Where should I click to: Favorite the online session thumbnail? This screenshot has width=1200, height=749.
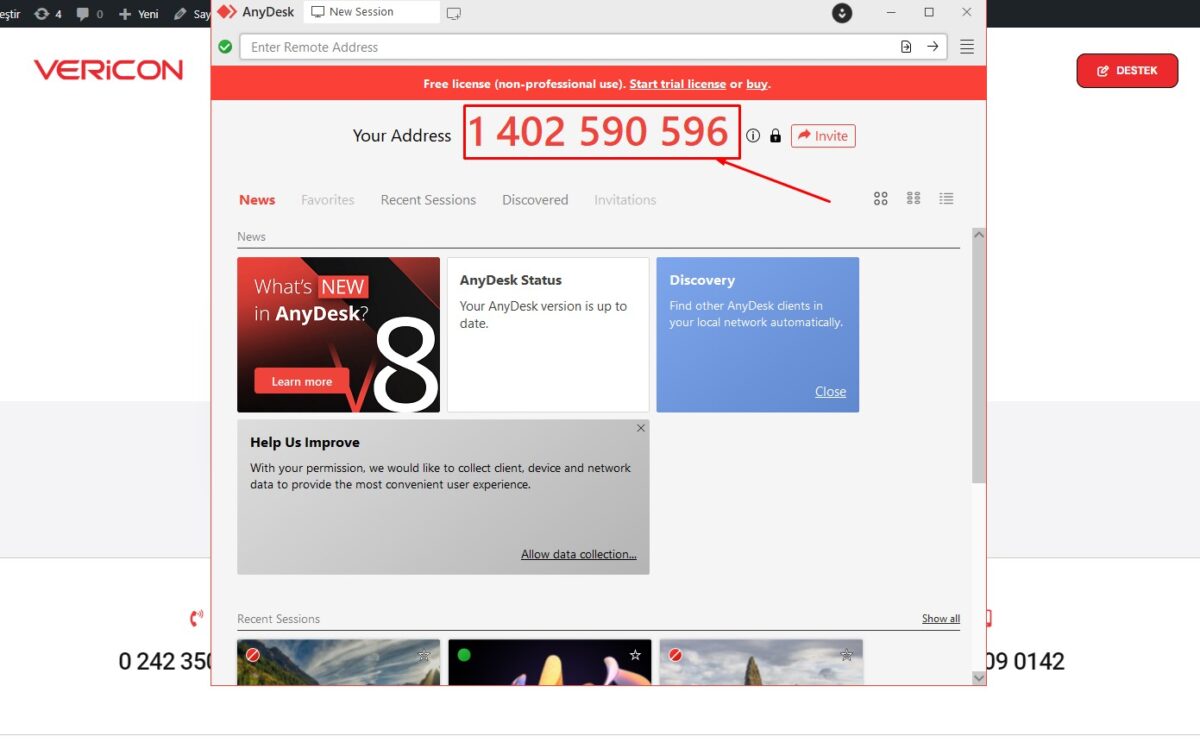pyautogui.click(x=634, y=655)
